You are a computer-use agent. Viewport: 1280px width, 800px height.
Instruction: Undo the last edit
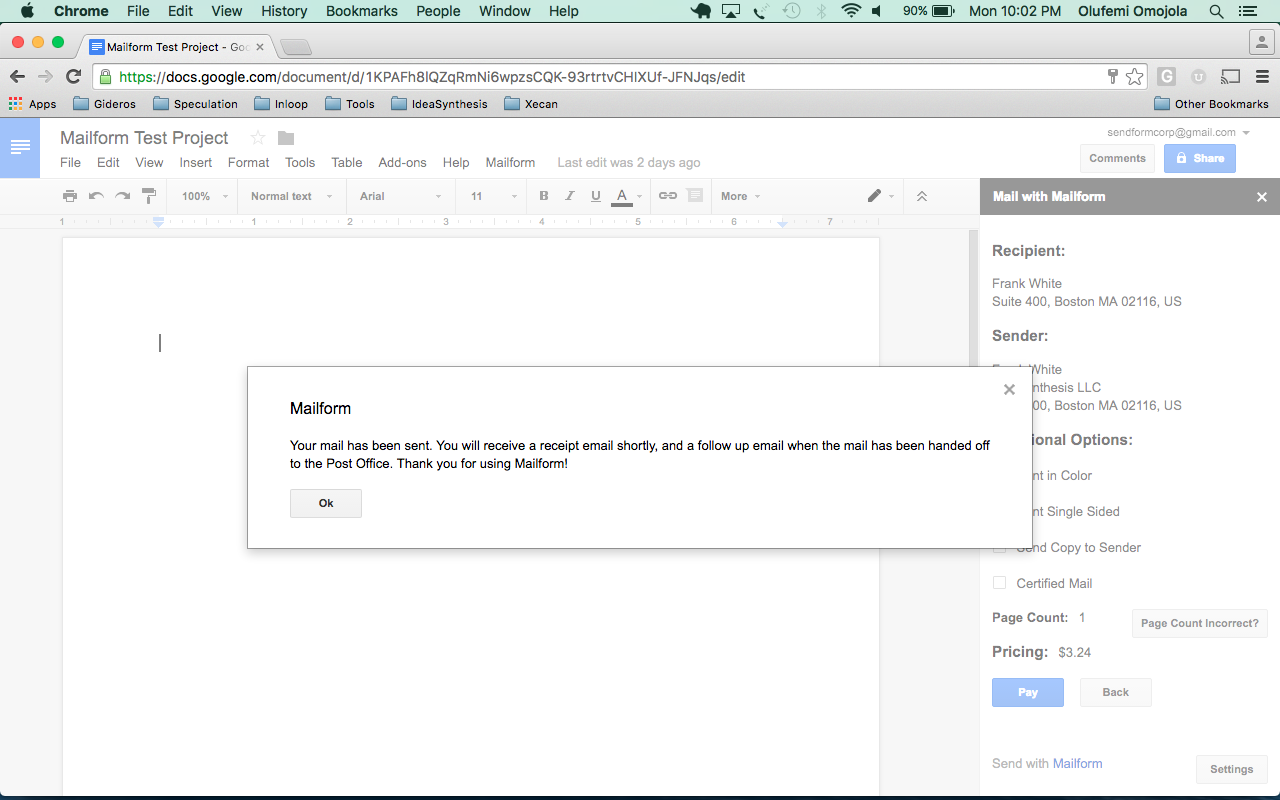tap(95, 196)
